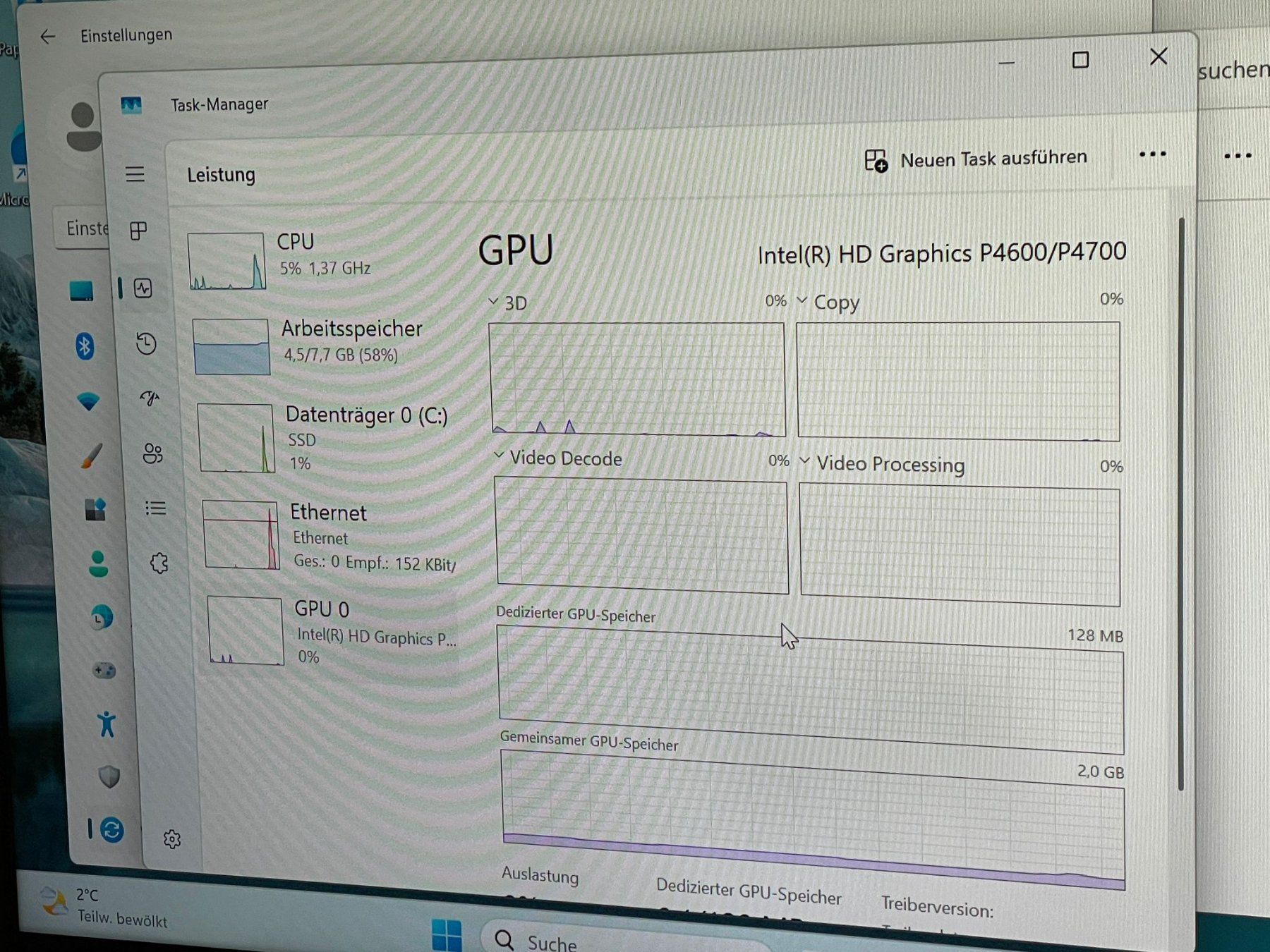Open Accounts person icon in Einstellungen sidebar
The height and width of the screenshot is (952, 1270).
(99, 563)
